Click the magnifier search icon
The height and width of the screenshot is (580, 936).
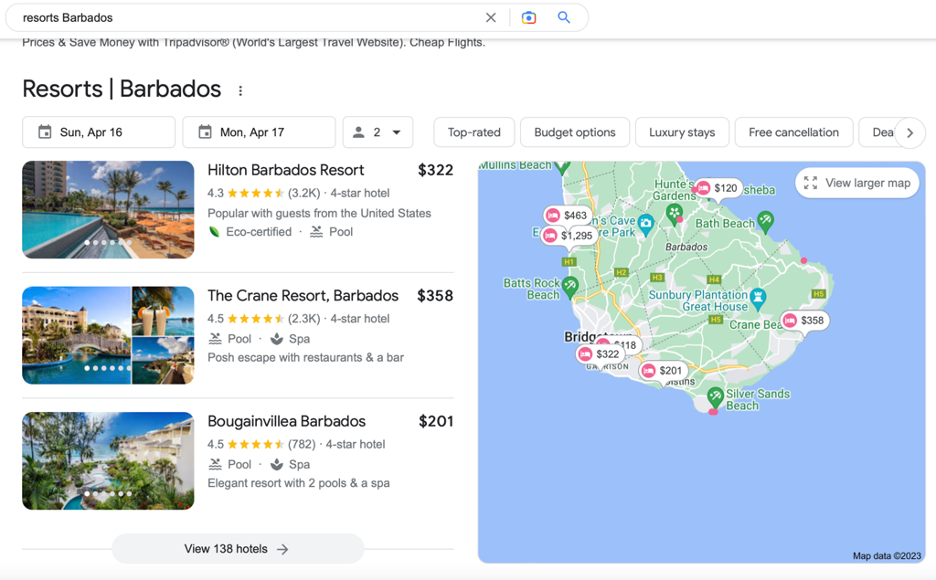pos(564,18)
